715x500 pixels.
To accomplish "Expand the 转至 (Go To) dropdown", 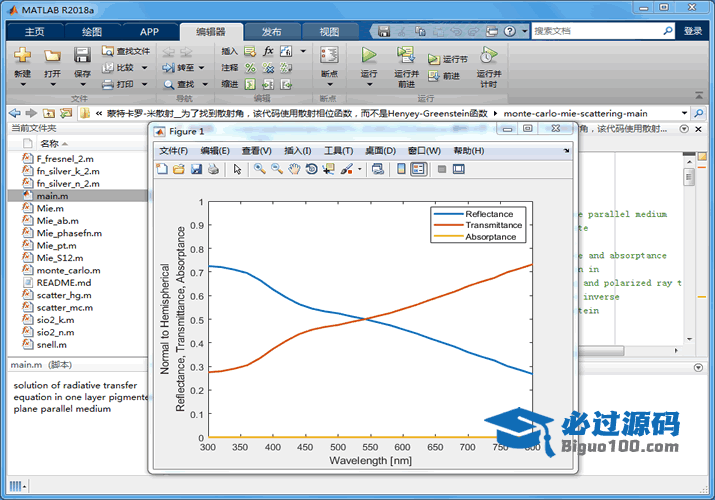I will [x=201, y=68].
